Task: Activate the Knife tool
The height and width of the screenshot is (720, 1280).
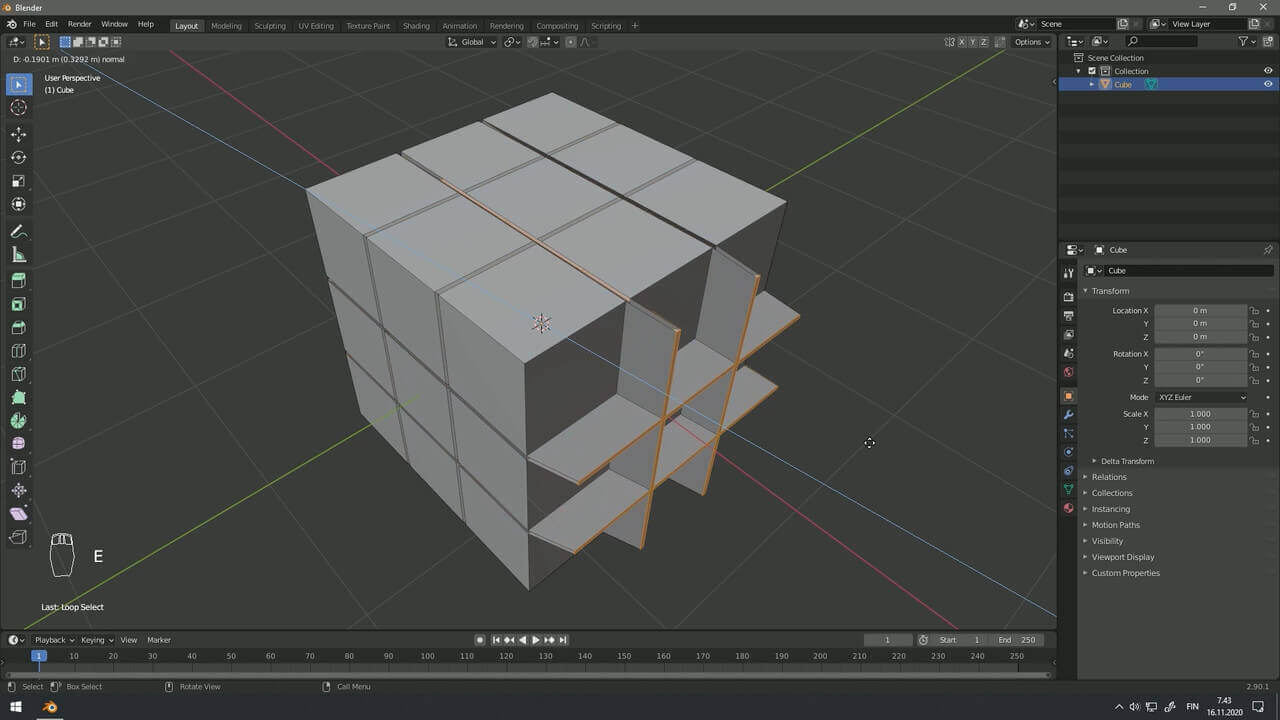Action: pyautogui.click(x=18, y=374)
